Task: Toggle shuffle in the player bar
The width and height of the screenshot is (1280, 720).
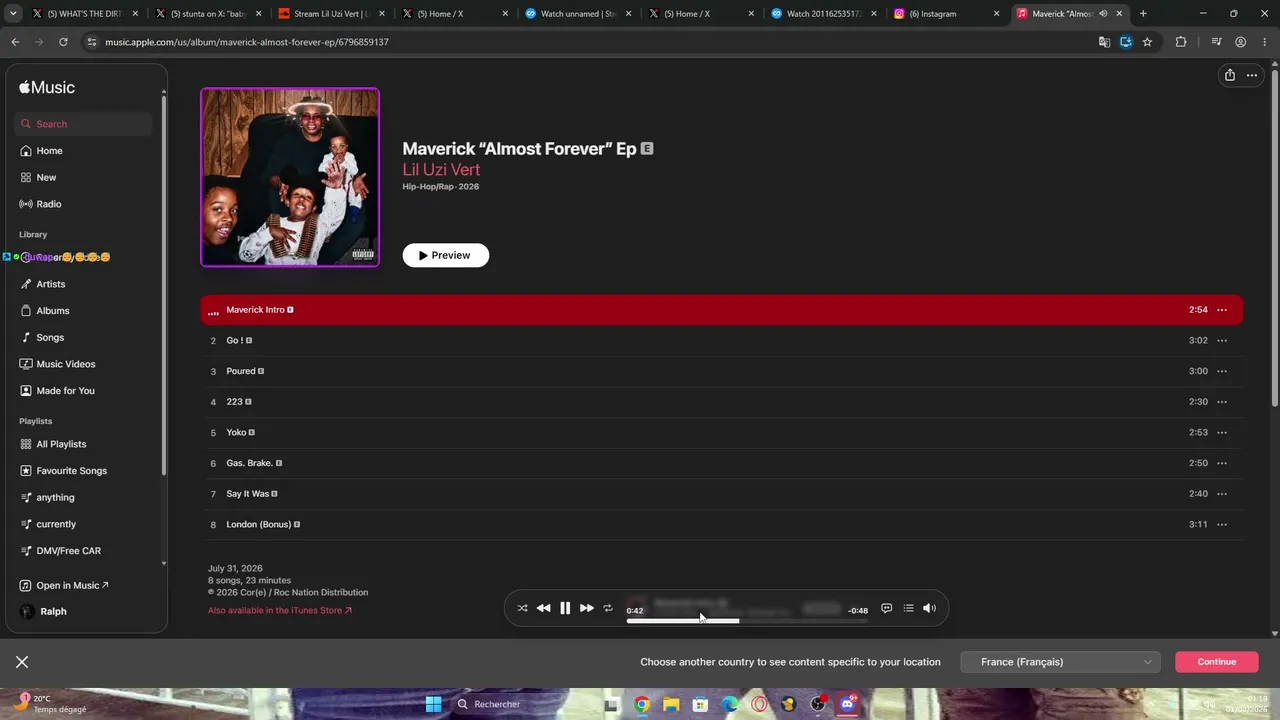Action: pos(522,608)
